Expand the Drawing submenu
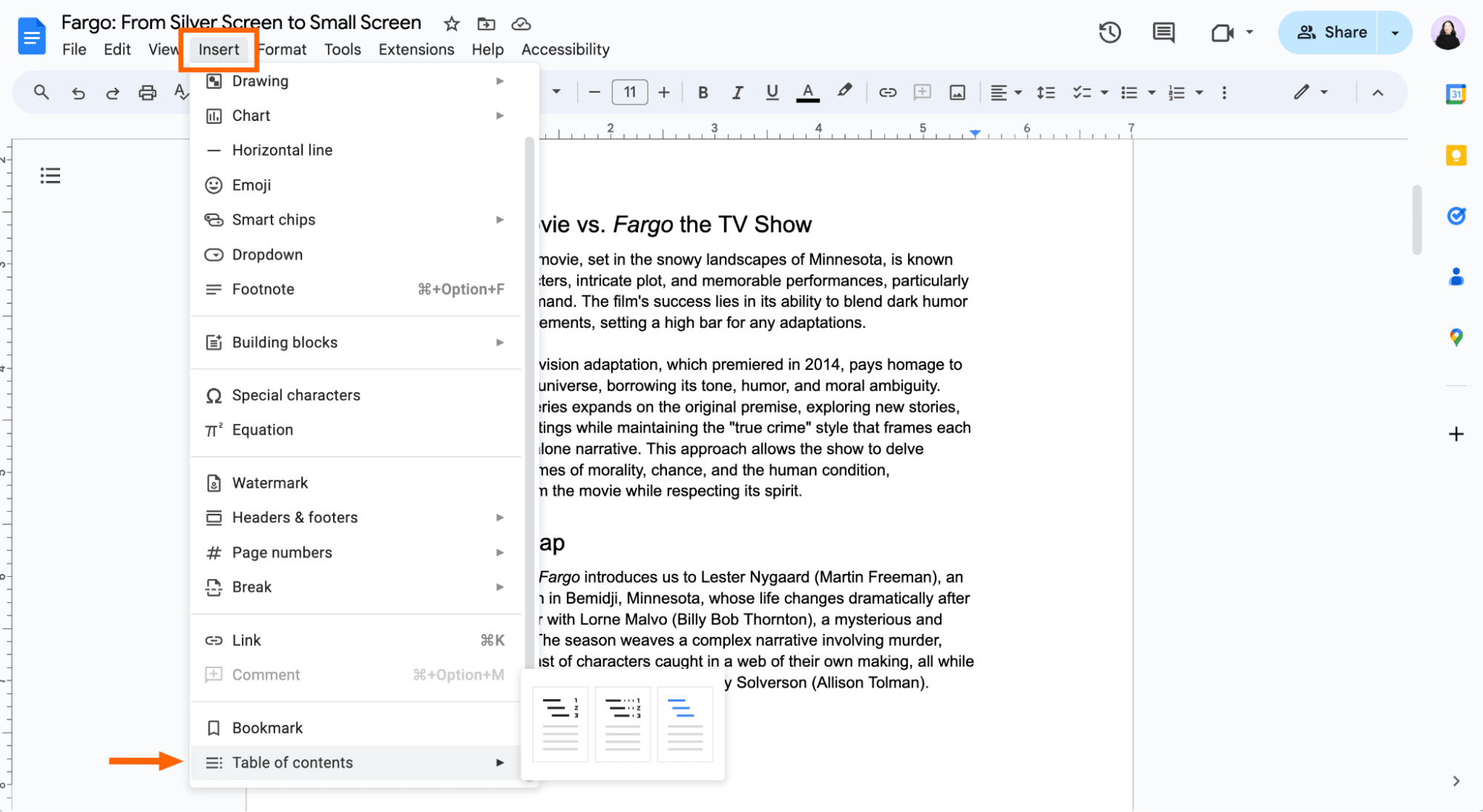 [357, 81]
